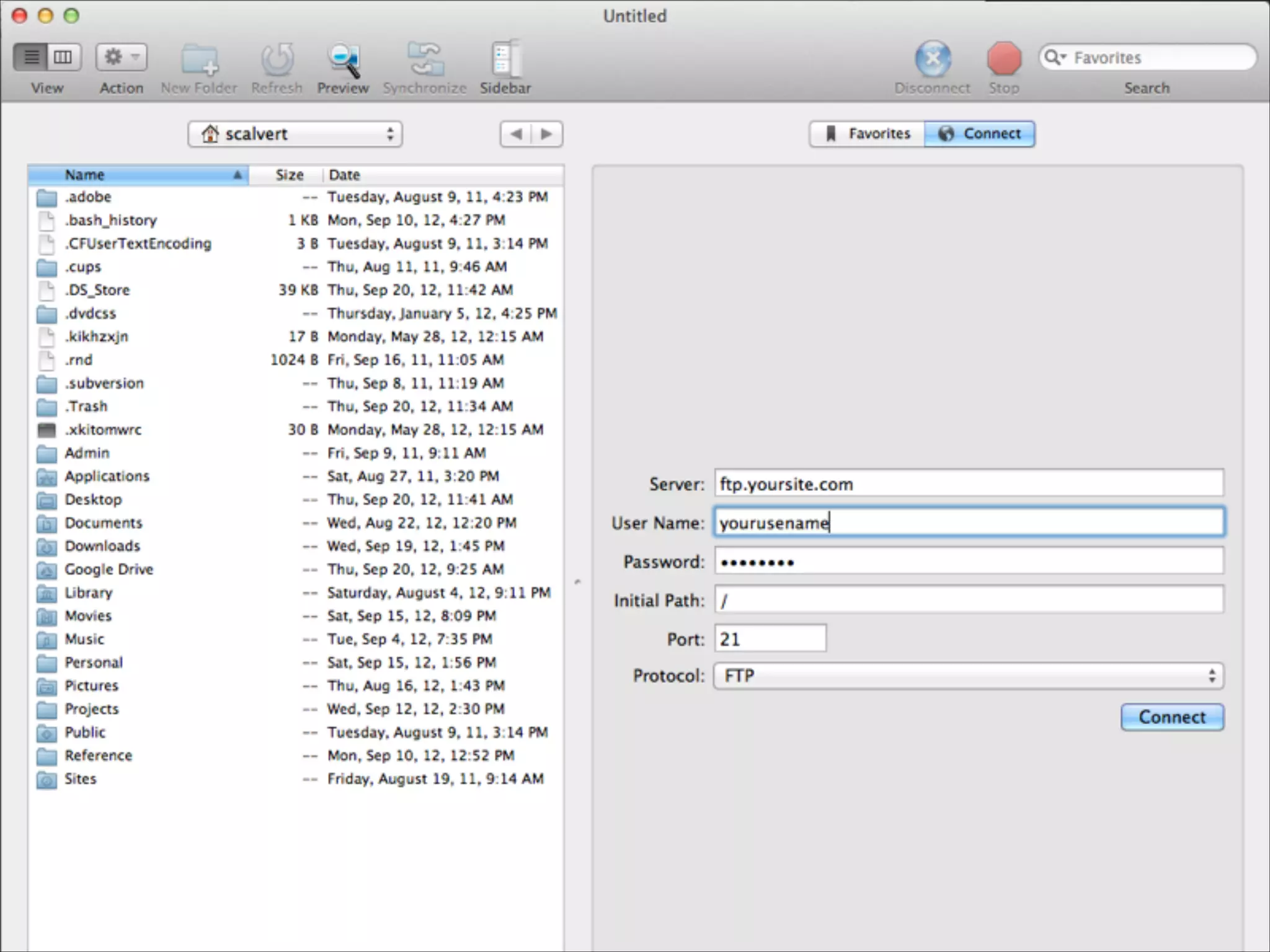Switch to the Favorites tab
This screenshot has height=952, width=1270.
point(867,134)
